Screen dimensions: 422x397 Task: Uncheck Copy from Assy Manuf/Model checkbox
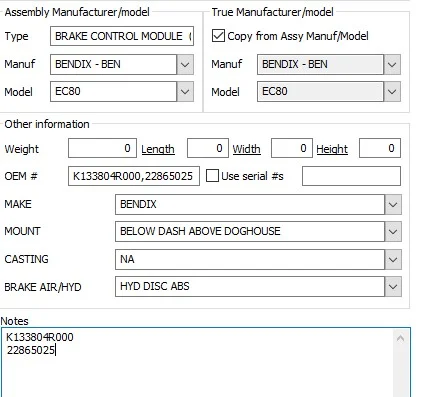click(x=218, y=36)
